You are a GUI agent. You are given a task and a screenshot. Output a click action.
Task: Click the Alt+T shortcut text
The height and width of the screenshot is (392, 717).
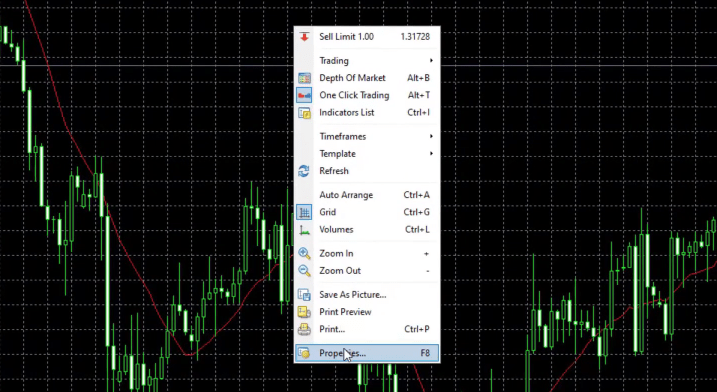(419, 95)
